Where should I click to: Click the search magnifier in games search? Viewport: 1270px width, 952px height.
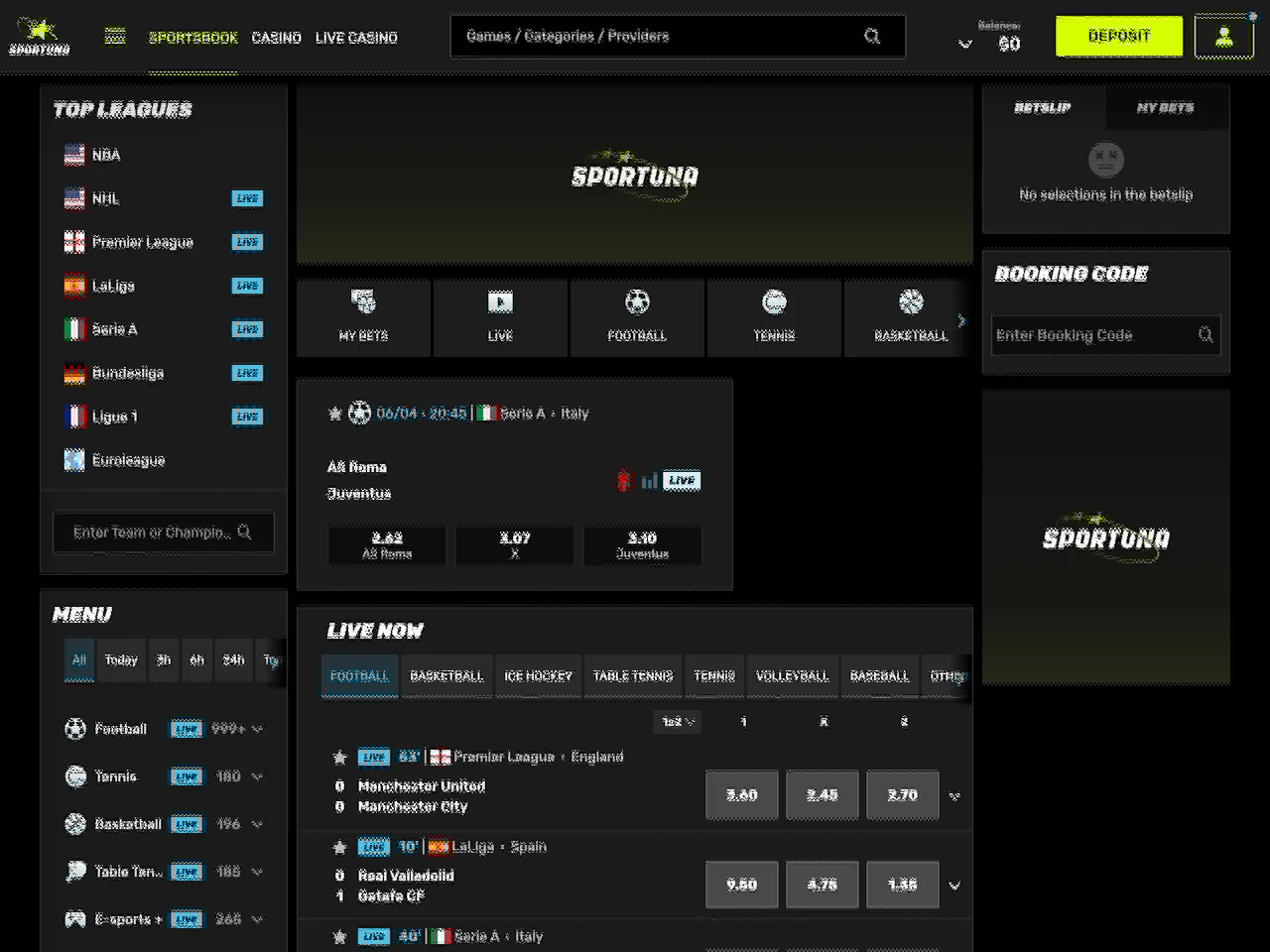[x=872, y=37]
